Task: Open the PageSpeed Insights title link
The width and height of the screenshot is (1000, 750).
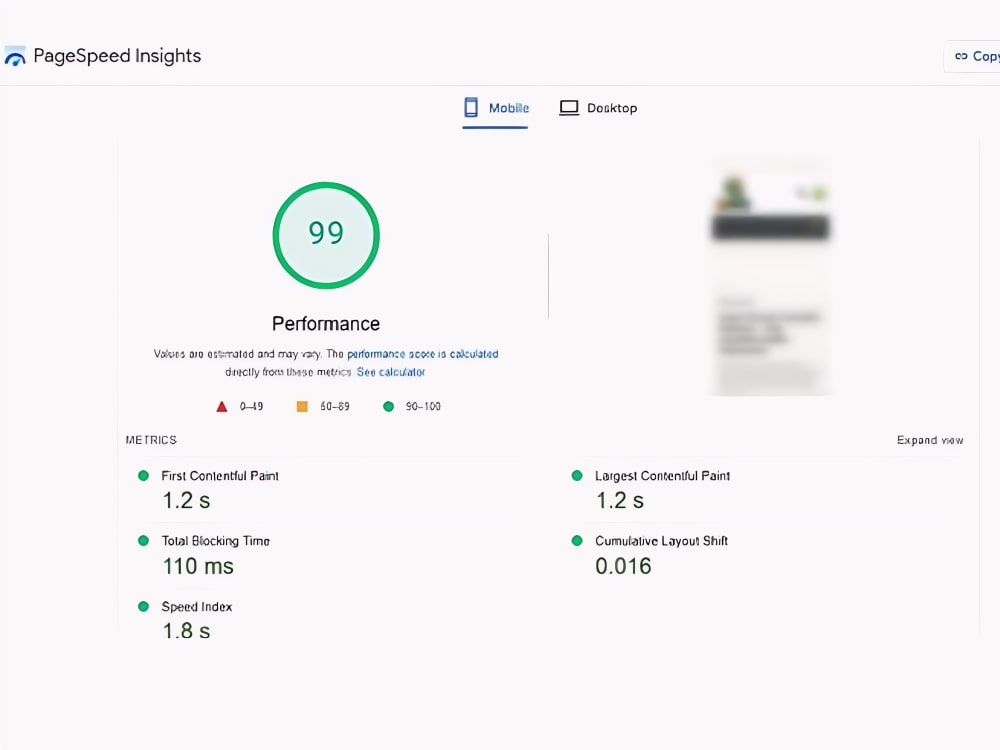Action: [117, 56]
